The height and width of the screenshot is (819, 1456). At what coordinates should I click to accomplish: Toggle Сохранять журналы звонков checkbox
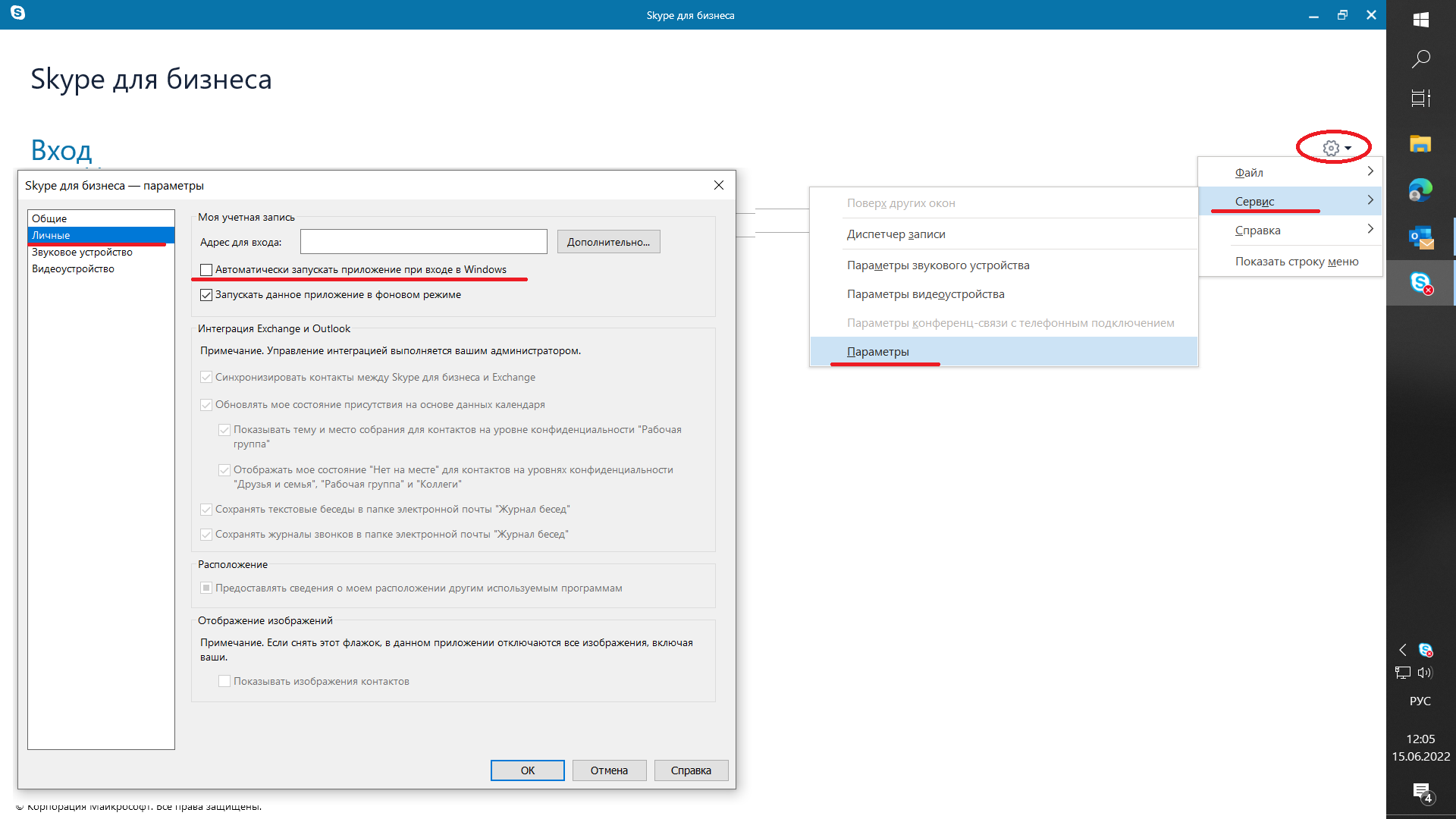[x=206, y=535]
